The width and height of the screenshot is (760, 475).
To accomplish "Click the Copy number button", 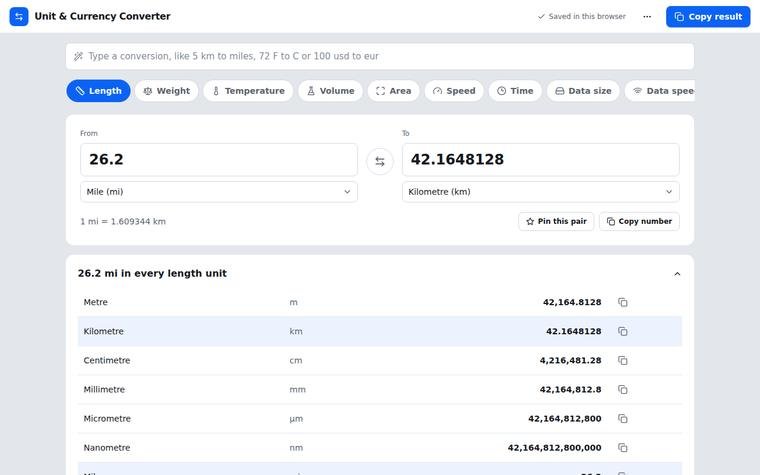I will (x=639, y=222).
